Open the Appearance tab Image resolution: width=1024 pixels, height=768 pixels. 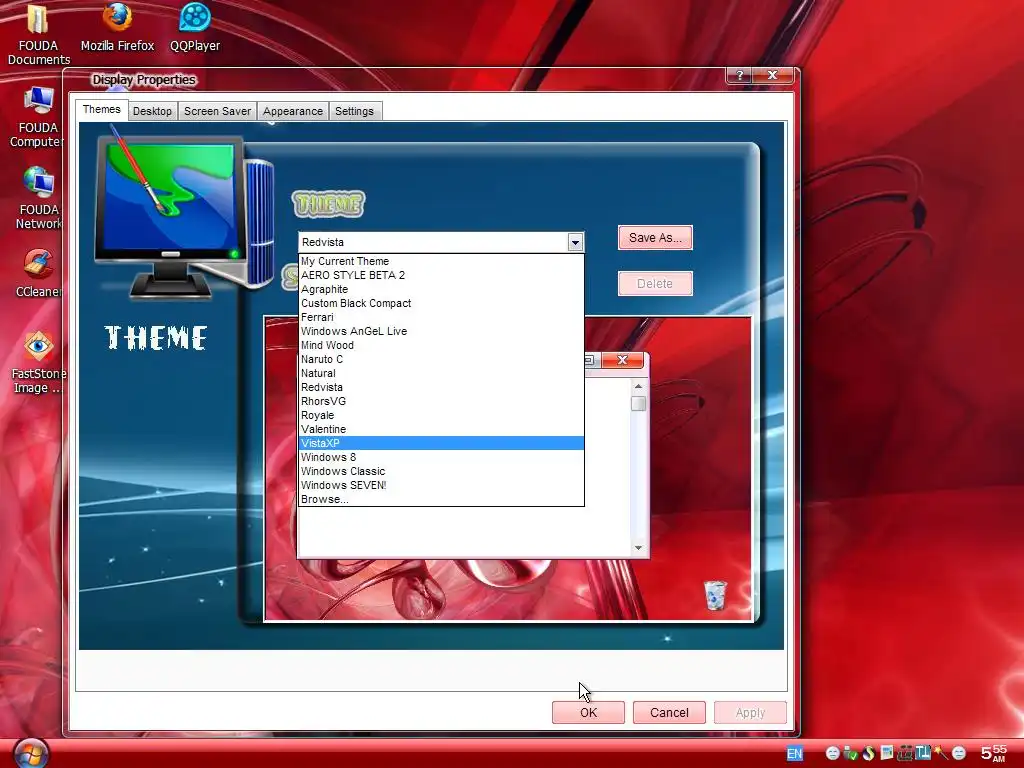tap(293, 111)
